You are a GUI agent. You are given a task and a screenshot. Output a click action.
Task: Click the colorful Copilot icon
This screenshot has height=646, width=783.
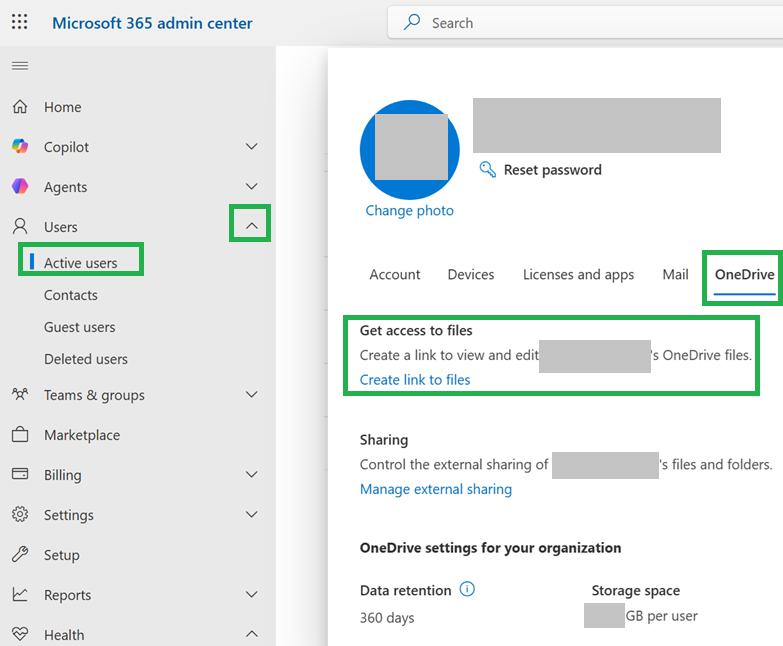tap(20, 146)
